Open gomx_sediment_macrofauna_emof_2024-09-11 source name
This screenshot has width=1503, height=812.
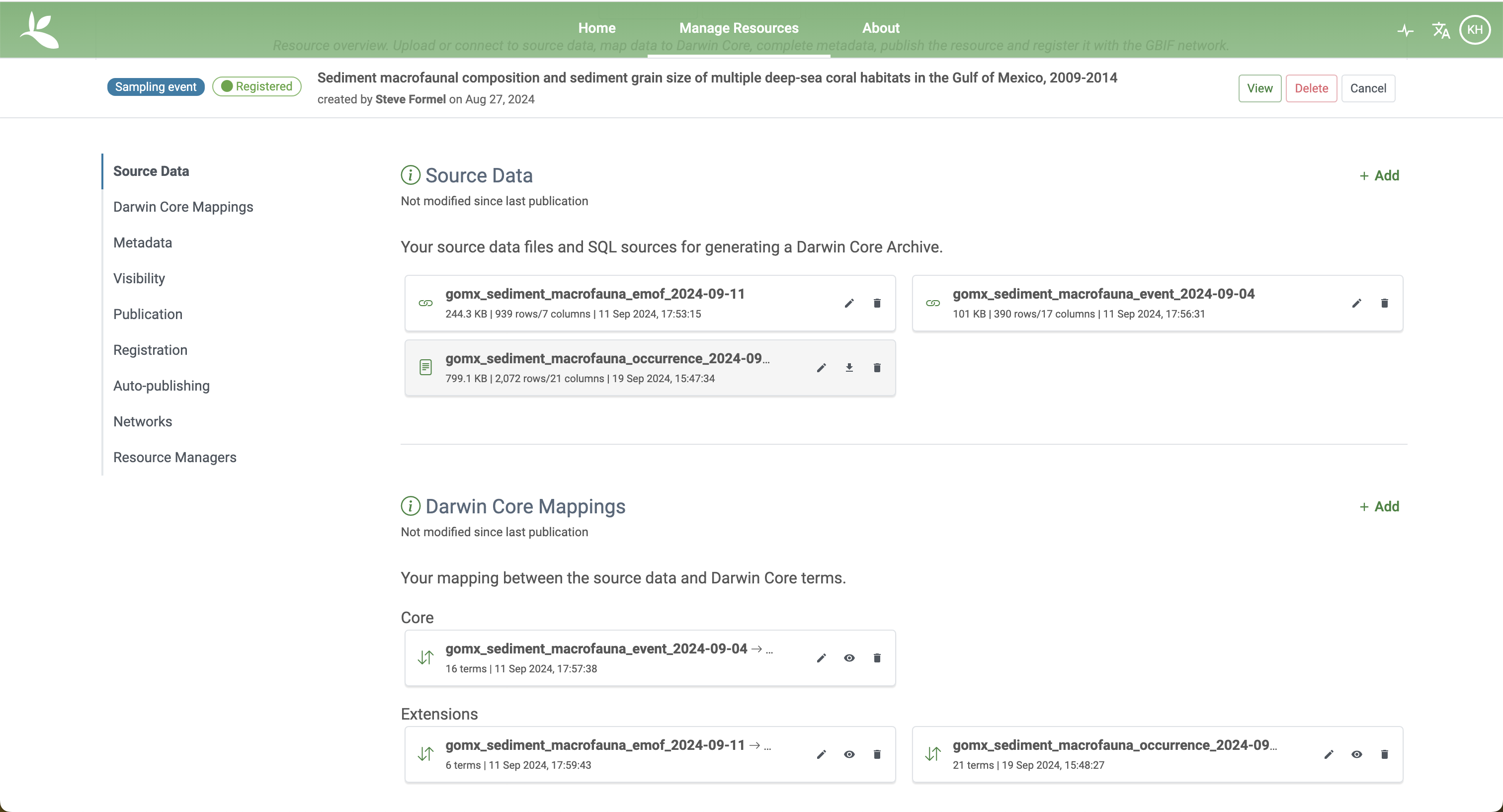594,293
